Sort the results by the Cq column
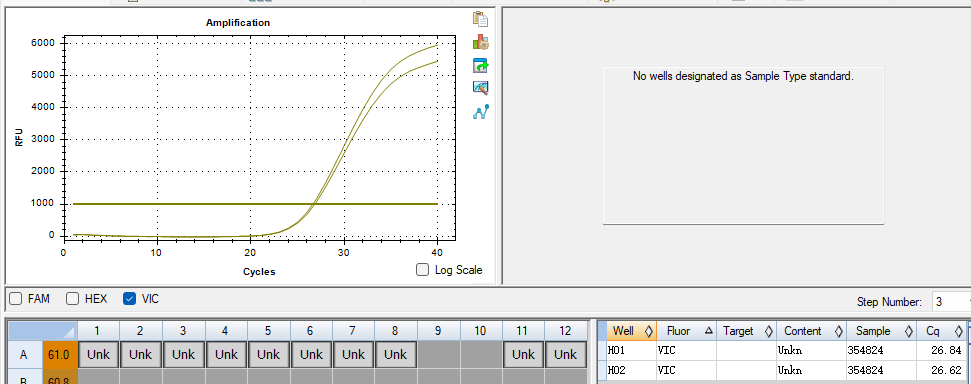This screenshot has height=384, width=971. pos(942,331)
